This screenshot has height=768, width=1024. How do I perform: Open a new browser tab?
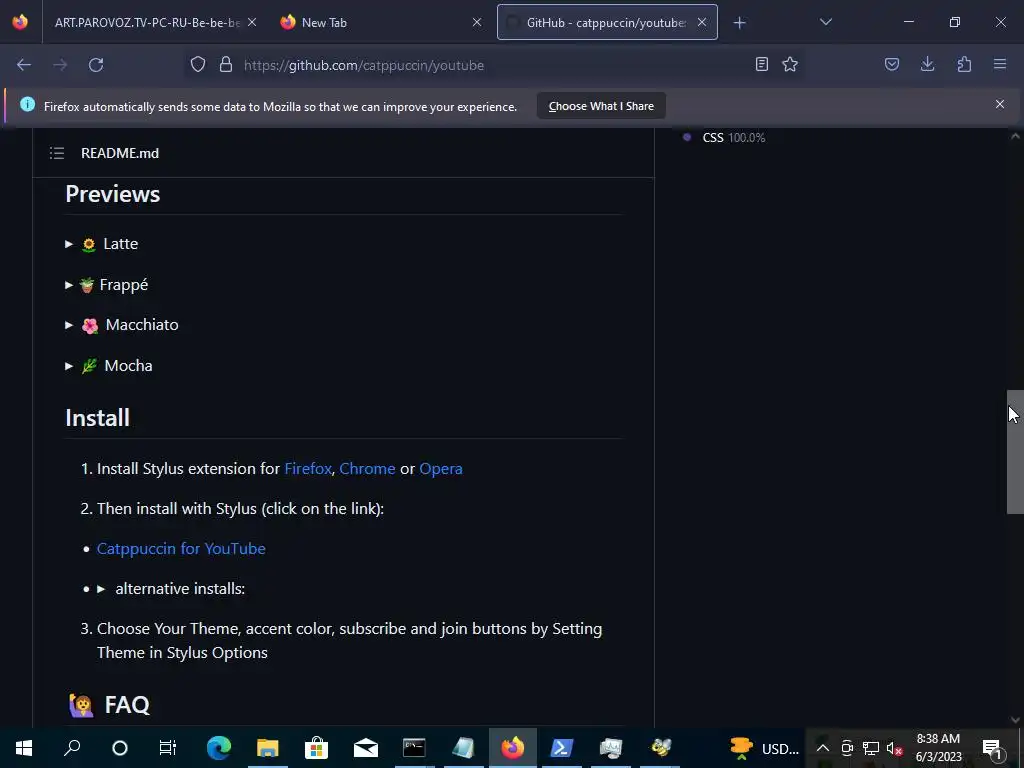[739, 23]
